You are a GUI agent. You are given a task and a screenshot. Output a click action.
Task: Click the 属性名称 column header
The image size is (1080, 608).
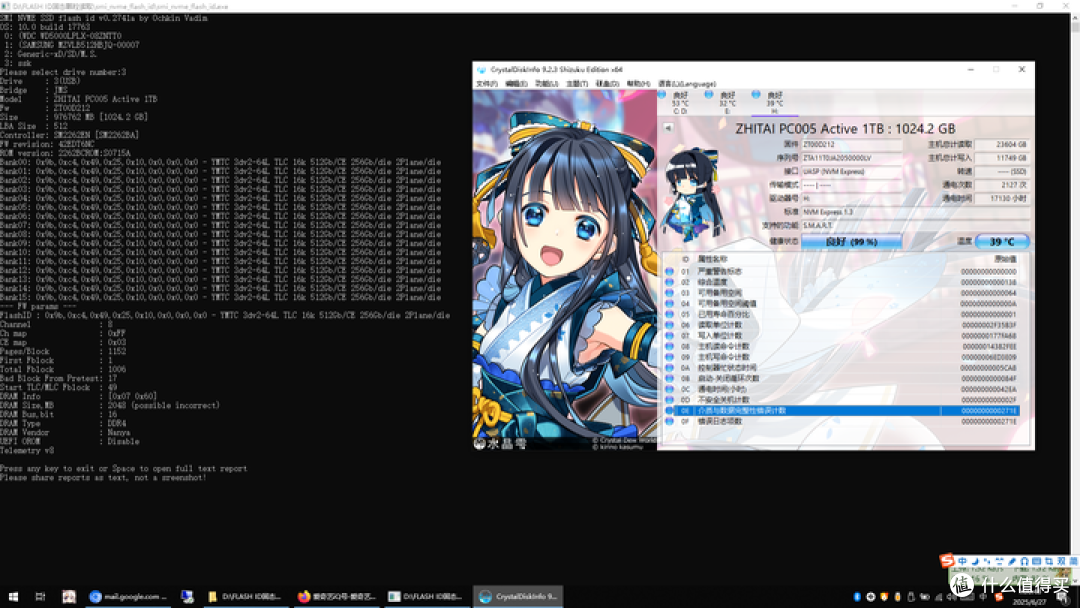click(x=712, y=260)
